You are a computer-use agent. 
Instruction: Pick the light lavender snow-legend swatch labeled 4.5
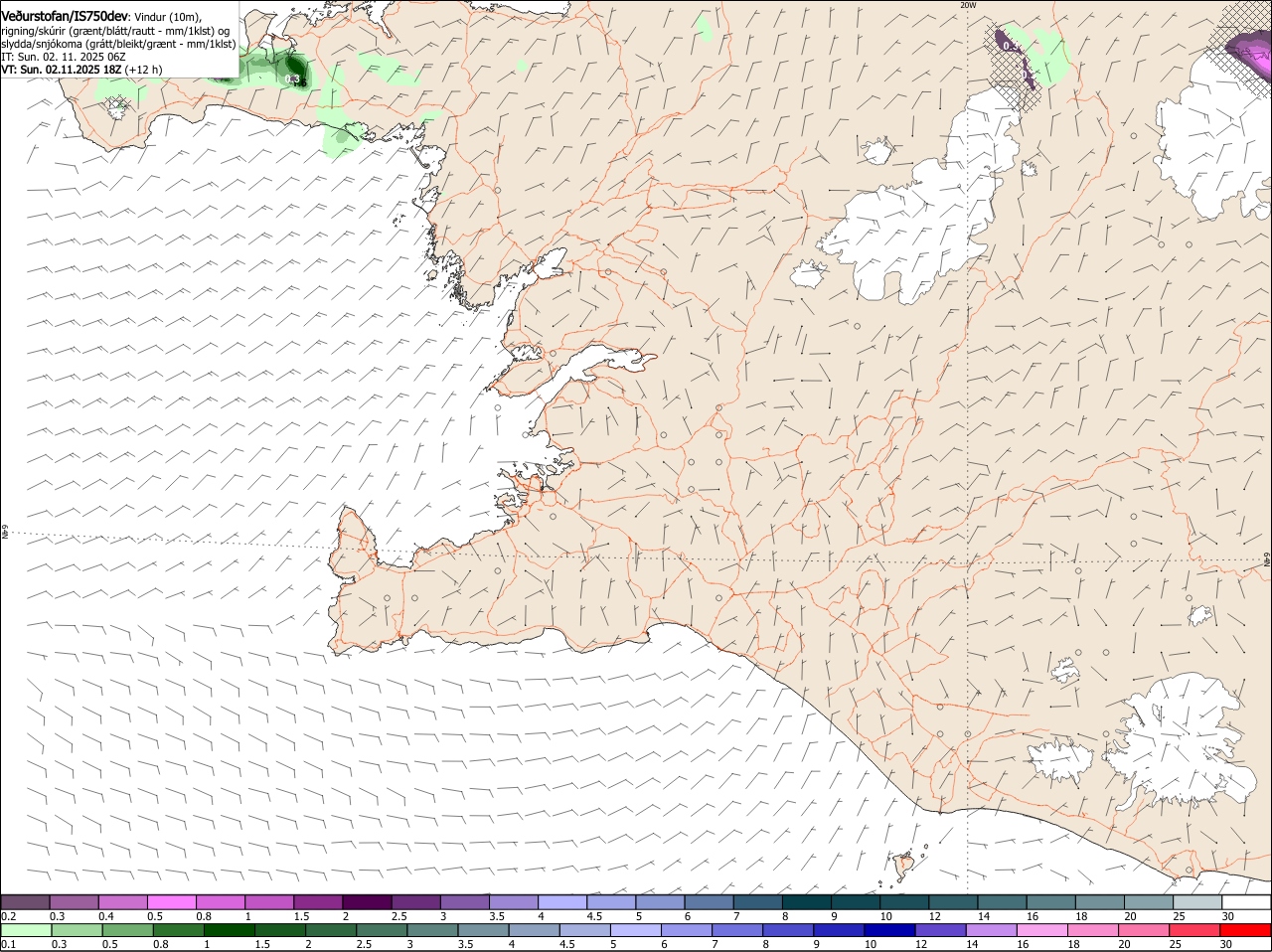pyautogui.click(x=610, y=902)
